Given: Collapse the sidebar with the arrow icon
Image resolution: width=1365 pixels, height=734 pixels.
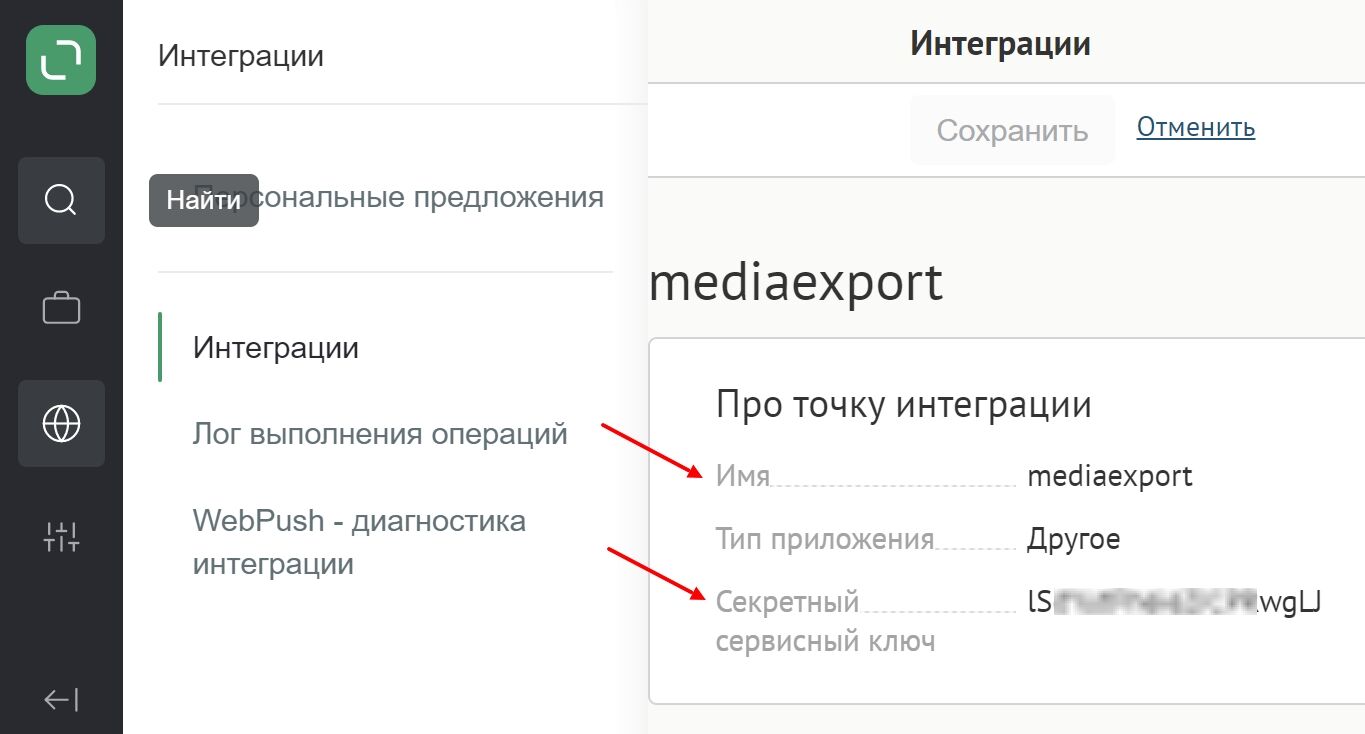Looking at the screenshot, I should pos(61,700).
